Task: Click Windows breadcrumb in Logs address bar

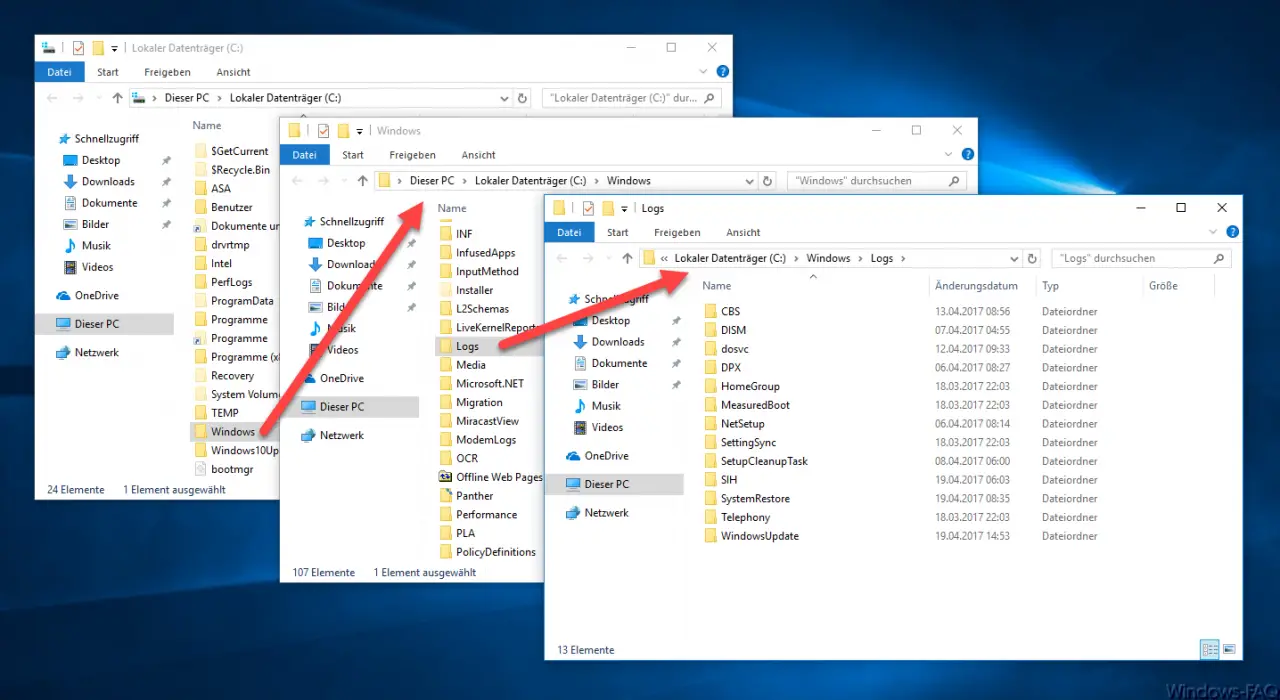Action: [x=828, y=258]
